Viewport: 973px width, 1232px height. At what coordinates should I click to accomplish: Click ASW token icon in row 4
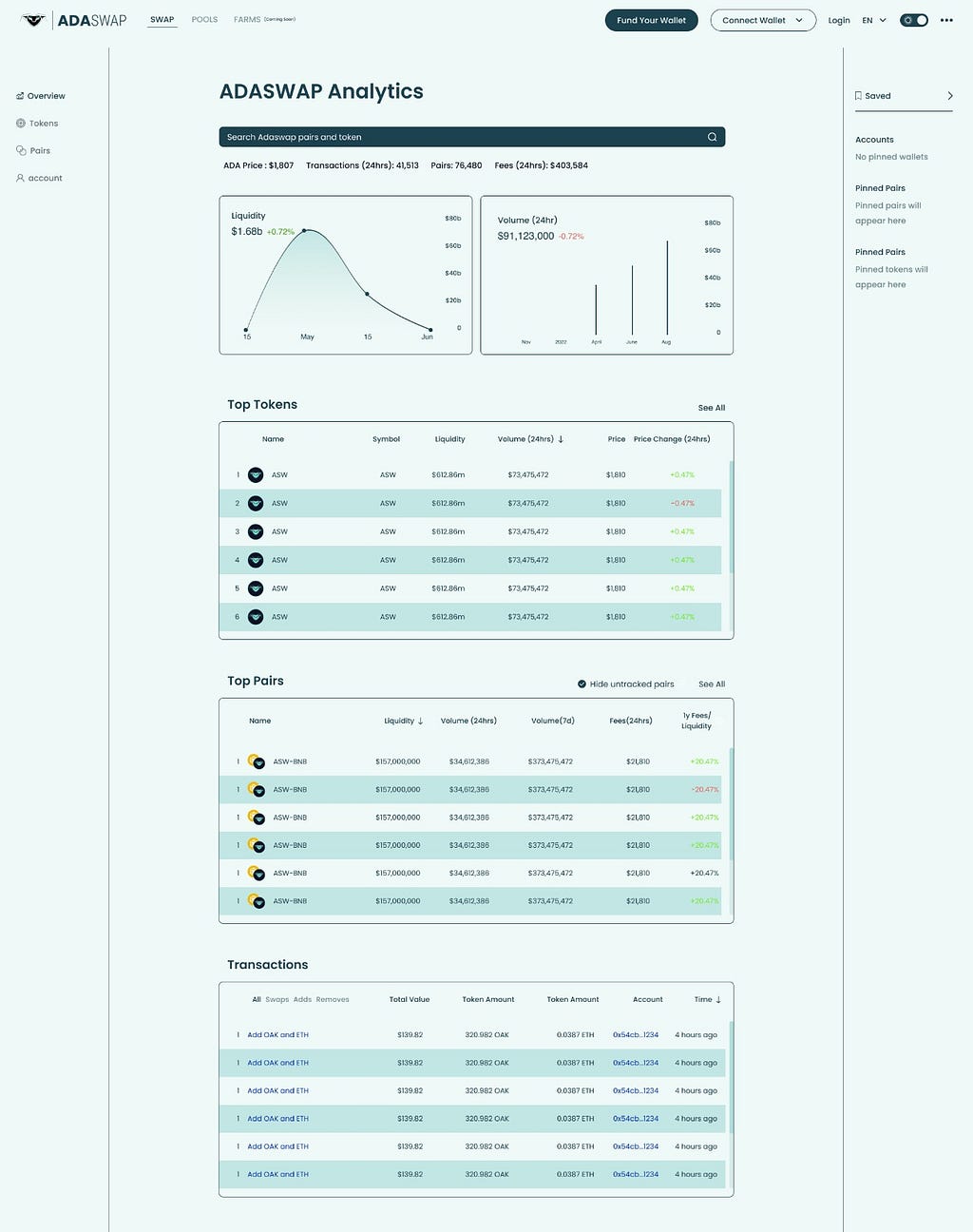(x=256, y=560)
